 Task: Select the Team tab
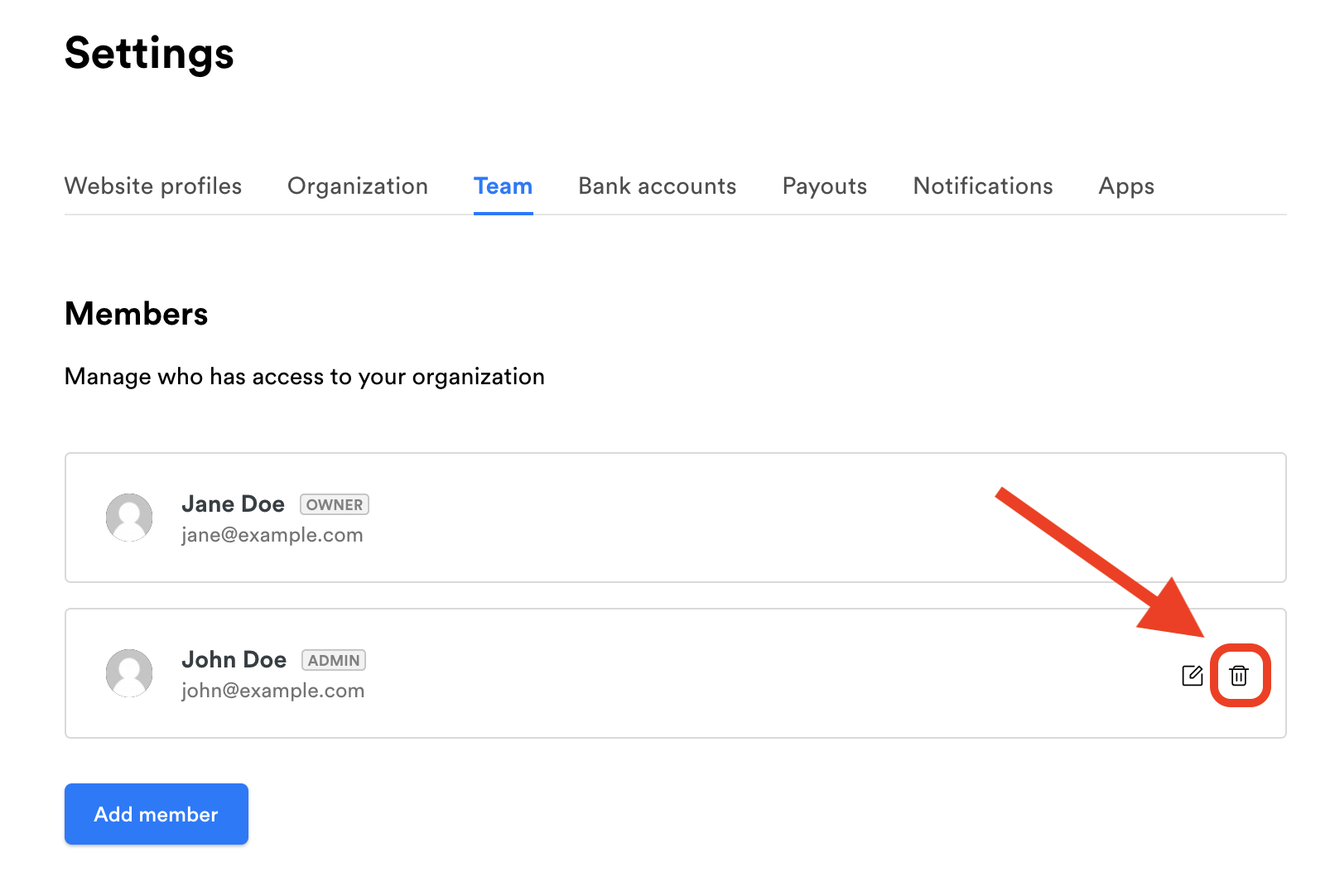point(504,186)
